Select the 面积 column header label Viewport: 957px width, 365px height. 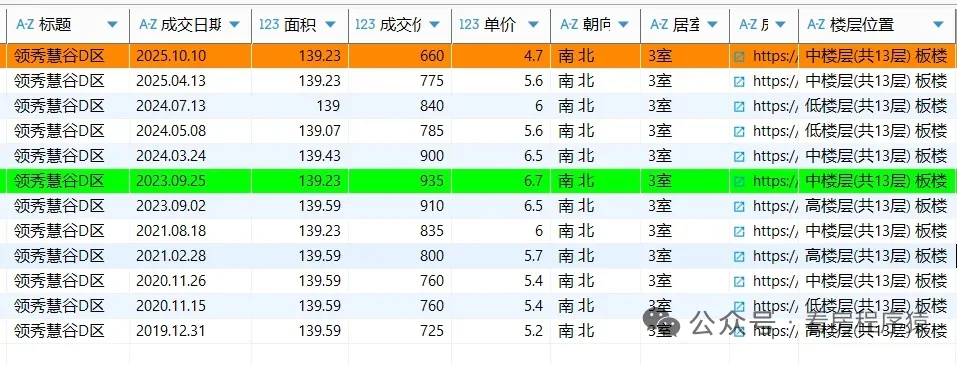click(300, 24)
